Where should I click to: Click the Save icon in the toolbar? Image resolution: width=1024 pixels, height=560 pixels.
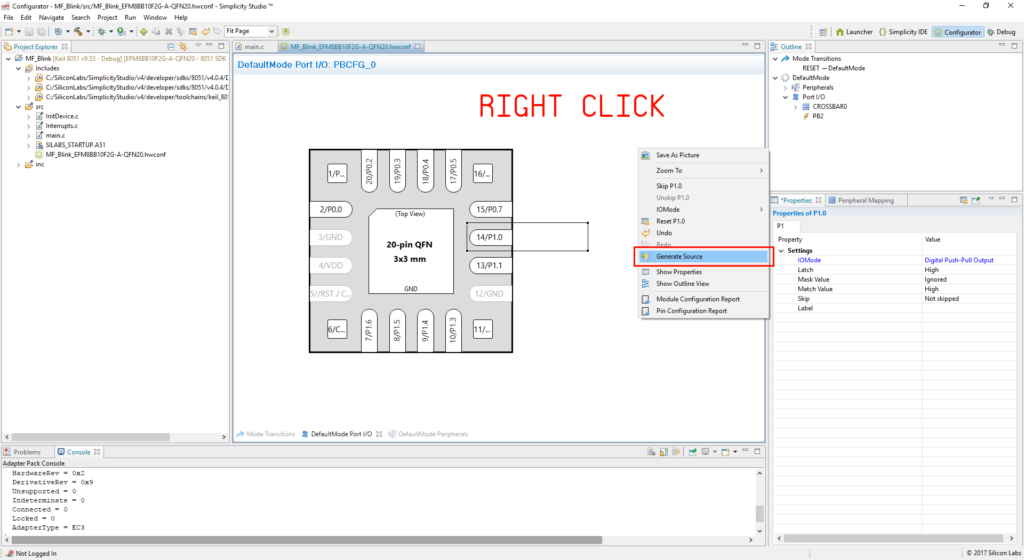31,32
